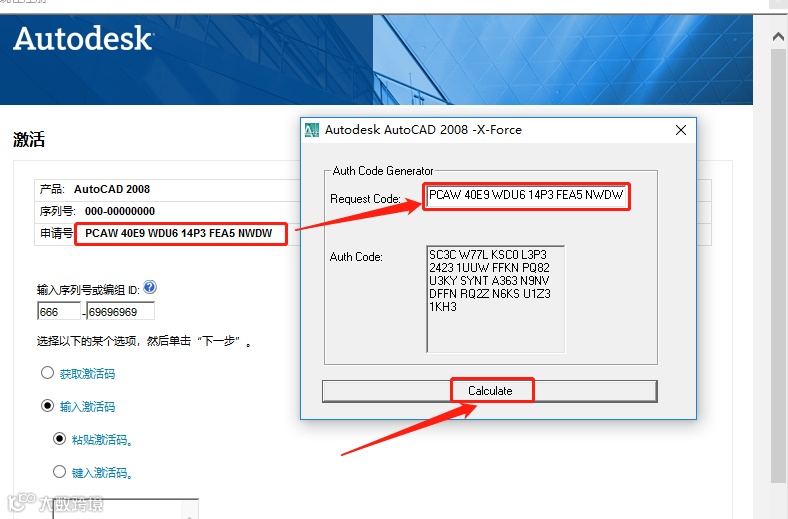Click the Calculate button
788x519 pixels.
[x=489, y=391]
